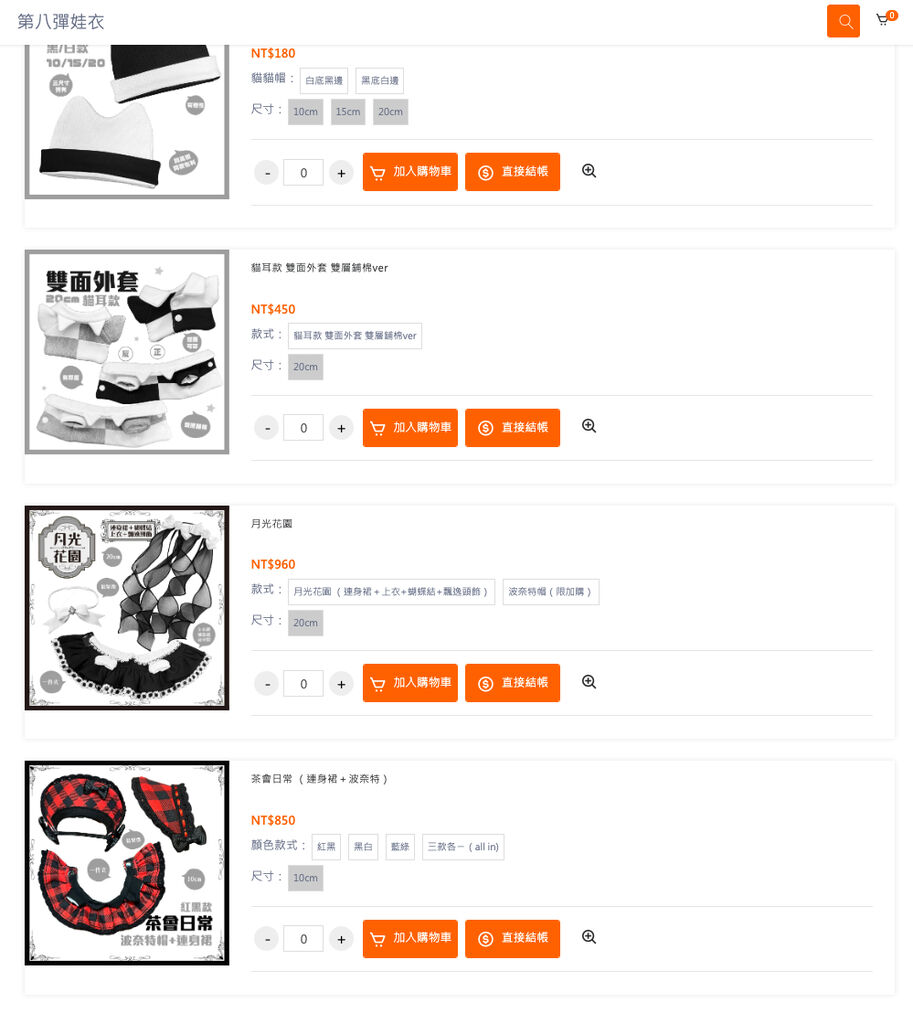Screen dimensions: 913x1024
Task: Click 直接結帳 for 月光花園
Action: pyautogui.click(x=513, y=683)
